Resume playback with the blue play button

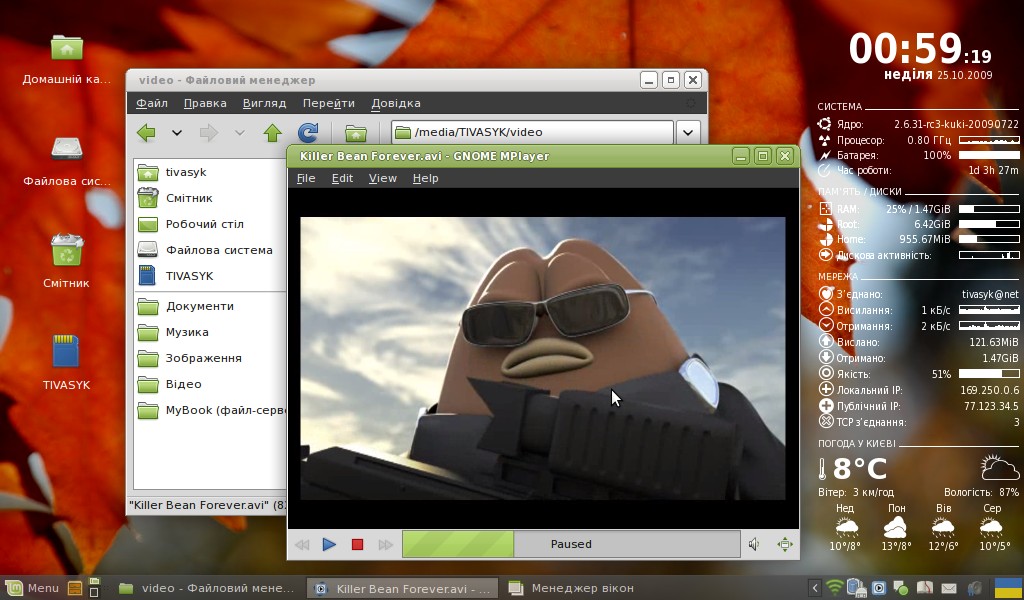pyautogui.click(x=329, y=545)
